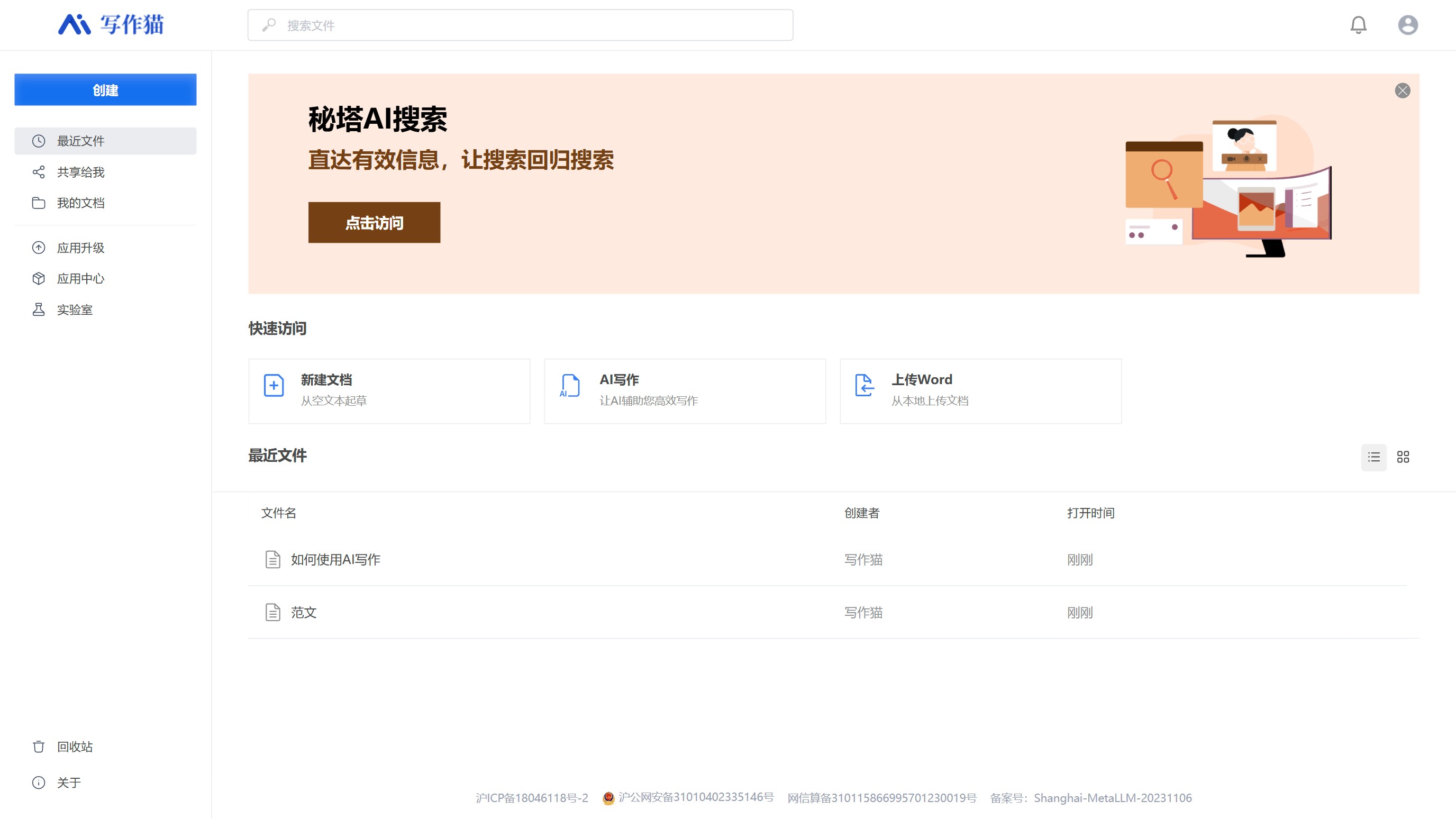The width and height of the screenshot is (1456, 819).
Task: Click 关于 in the sidebar
Action: [68, 782]
